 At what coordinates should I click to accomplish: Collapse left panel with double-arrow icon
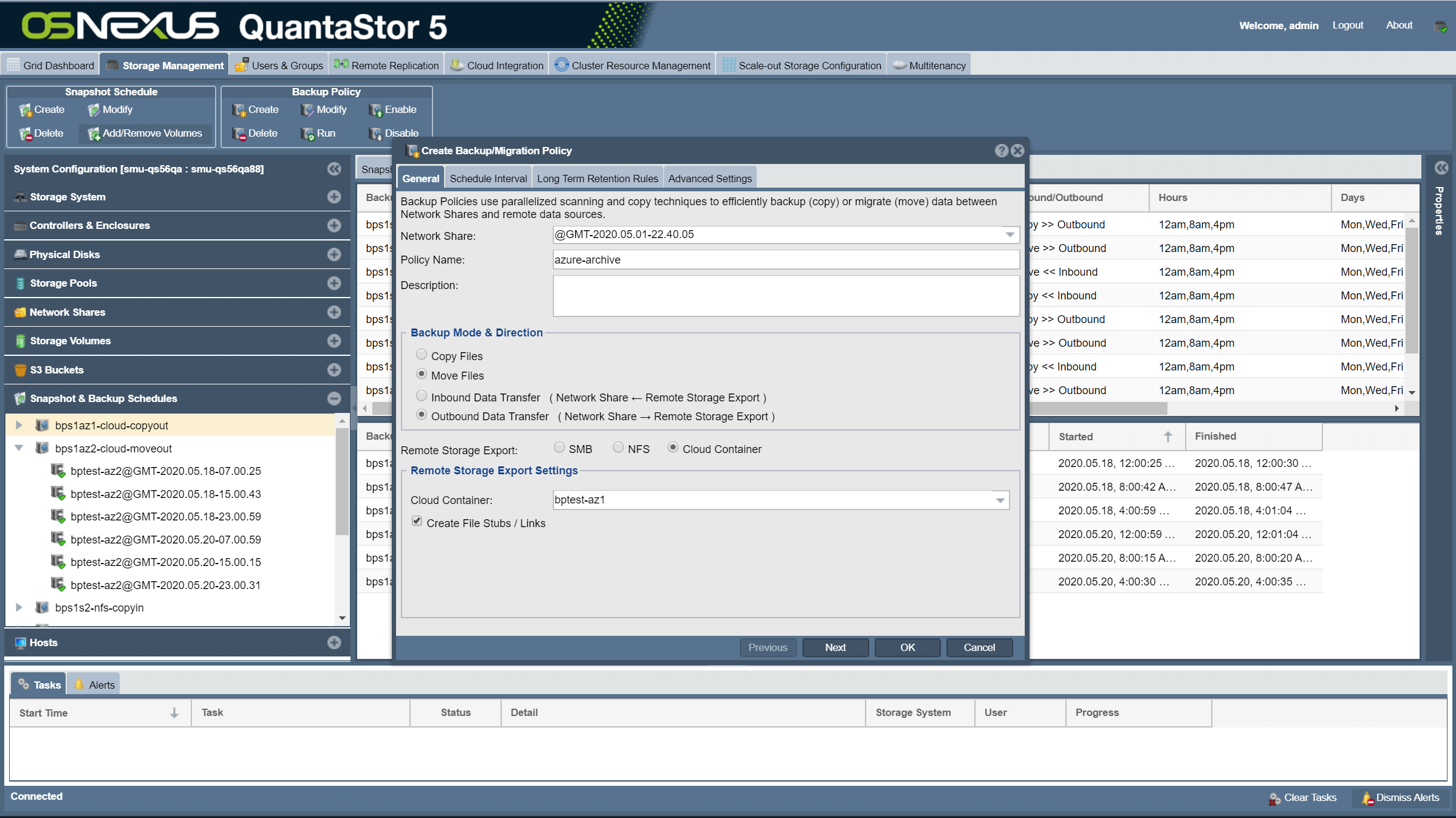[x=333, y=169]
